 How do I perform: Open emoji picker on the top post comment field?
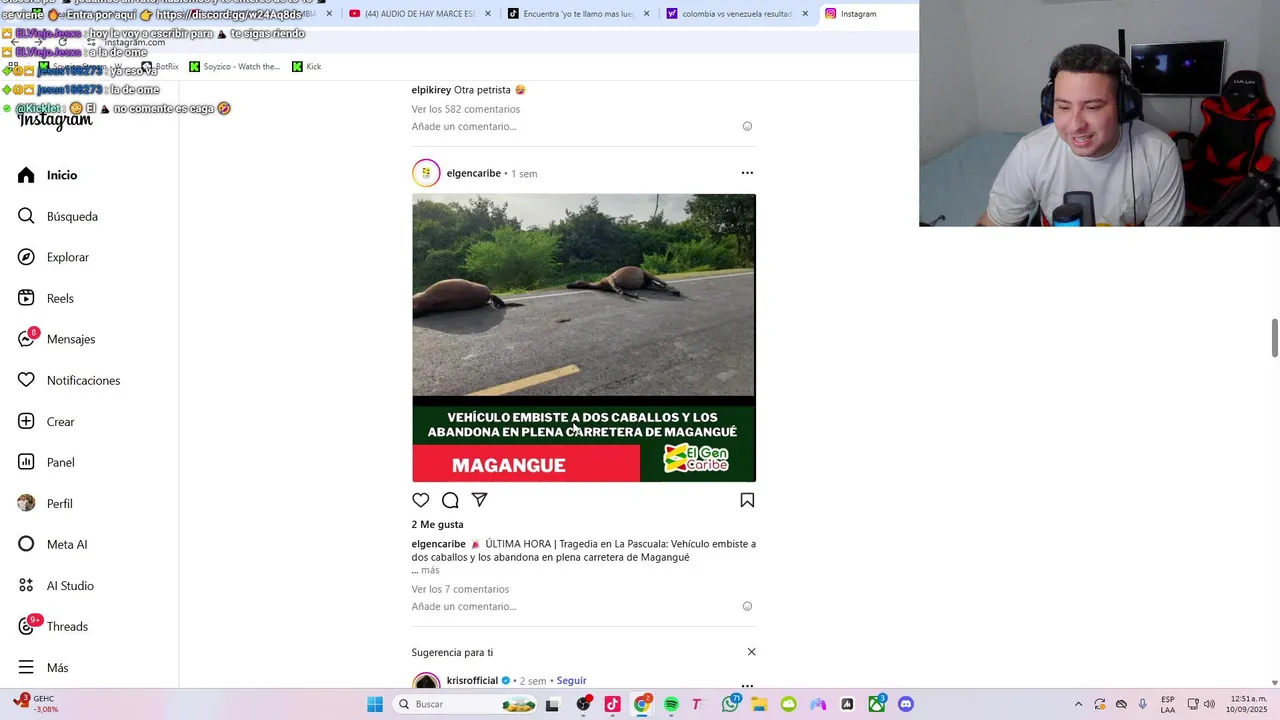click(x=747, y=126)
